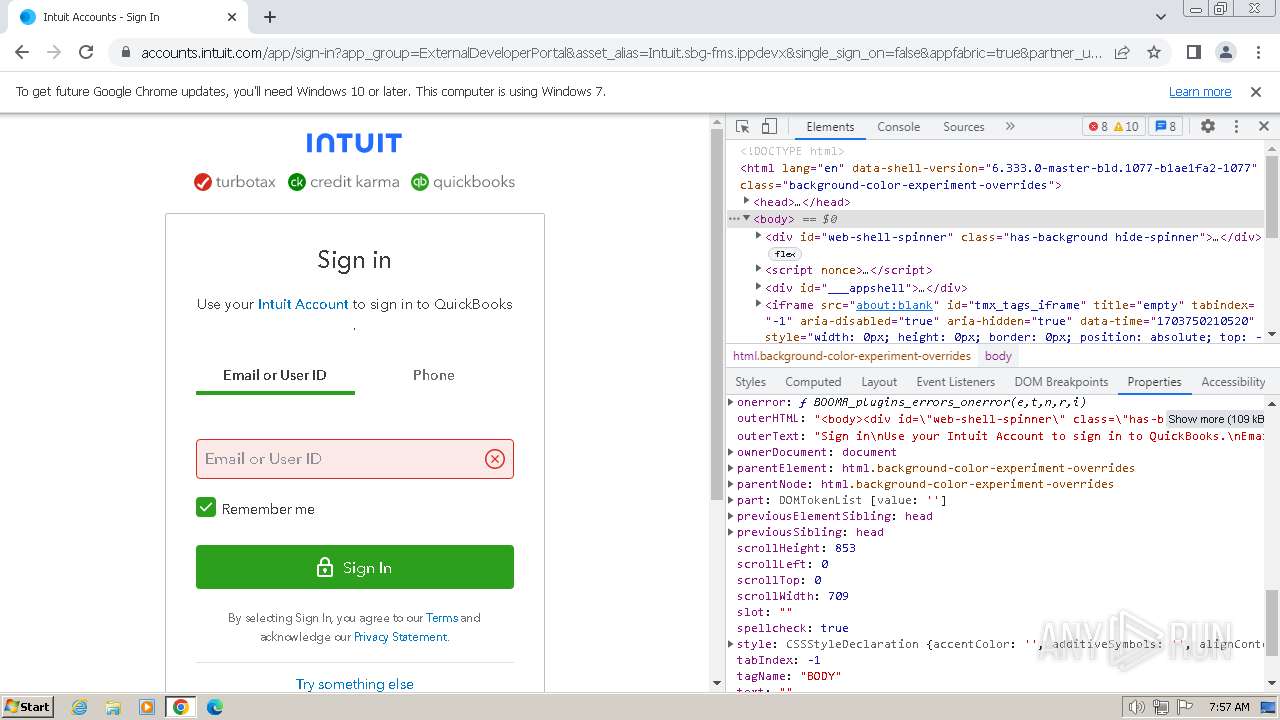
Task: Bookmark this page with the star
Action: coord(1154,52)
